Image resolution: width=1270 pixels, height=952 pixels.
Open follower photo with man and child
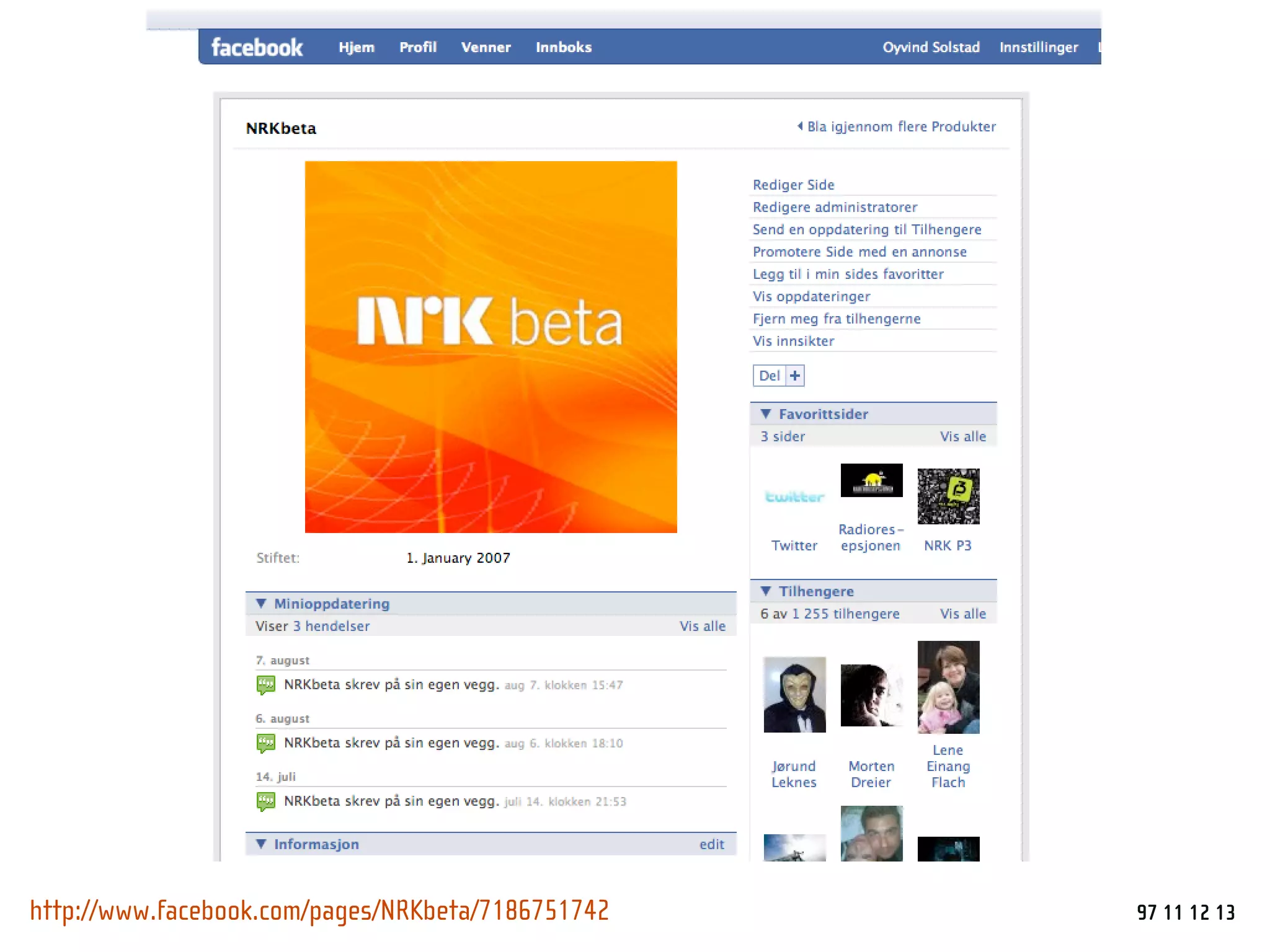872,833
